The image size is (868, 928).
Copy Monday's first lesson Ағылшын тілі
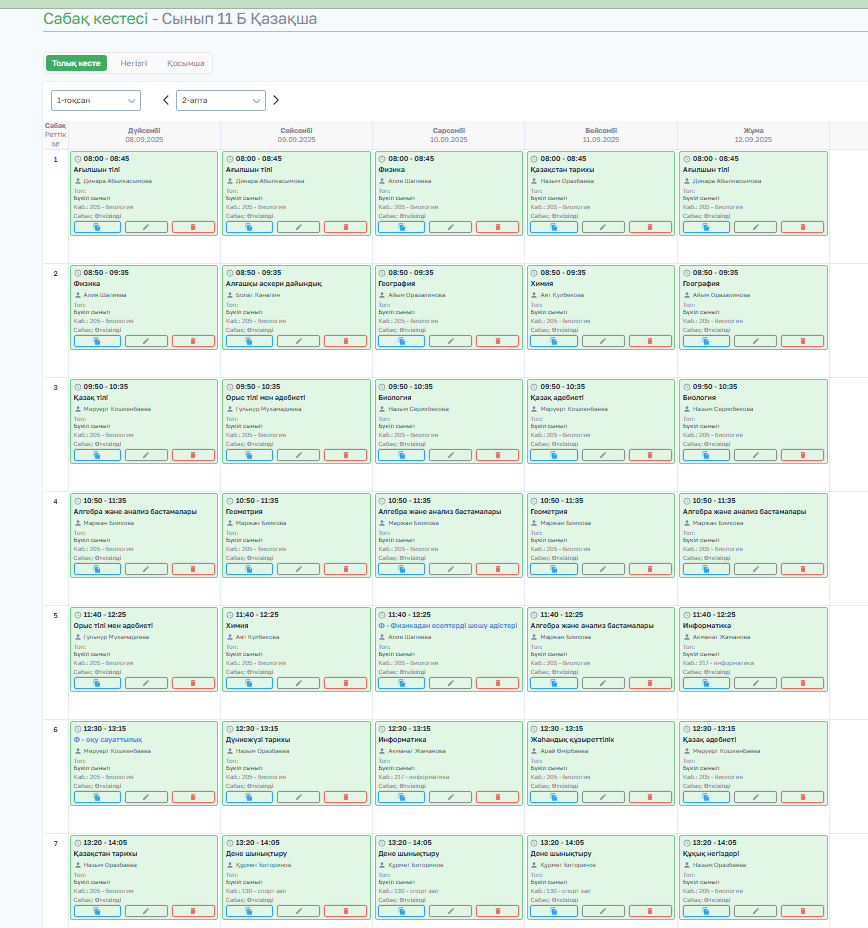98,227
